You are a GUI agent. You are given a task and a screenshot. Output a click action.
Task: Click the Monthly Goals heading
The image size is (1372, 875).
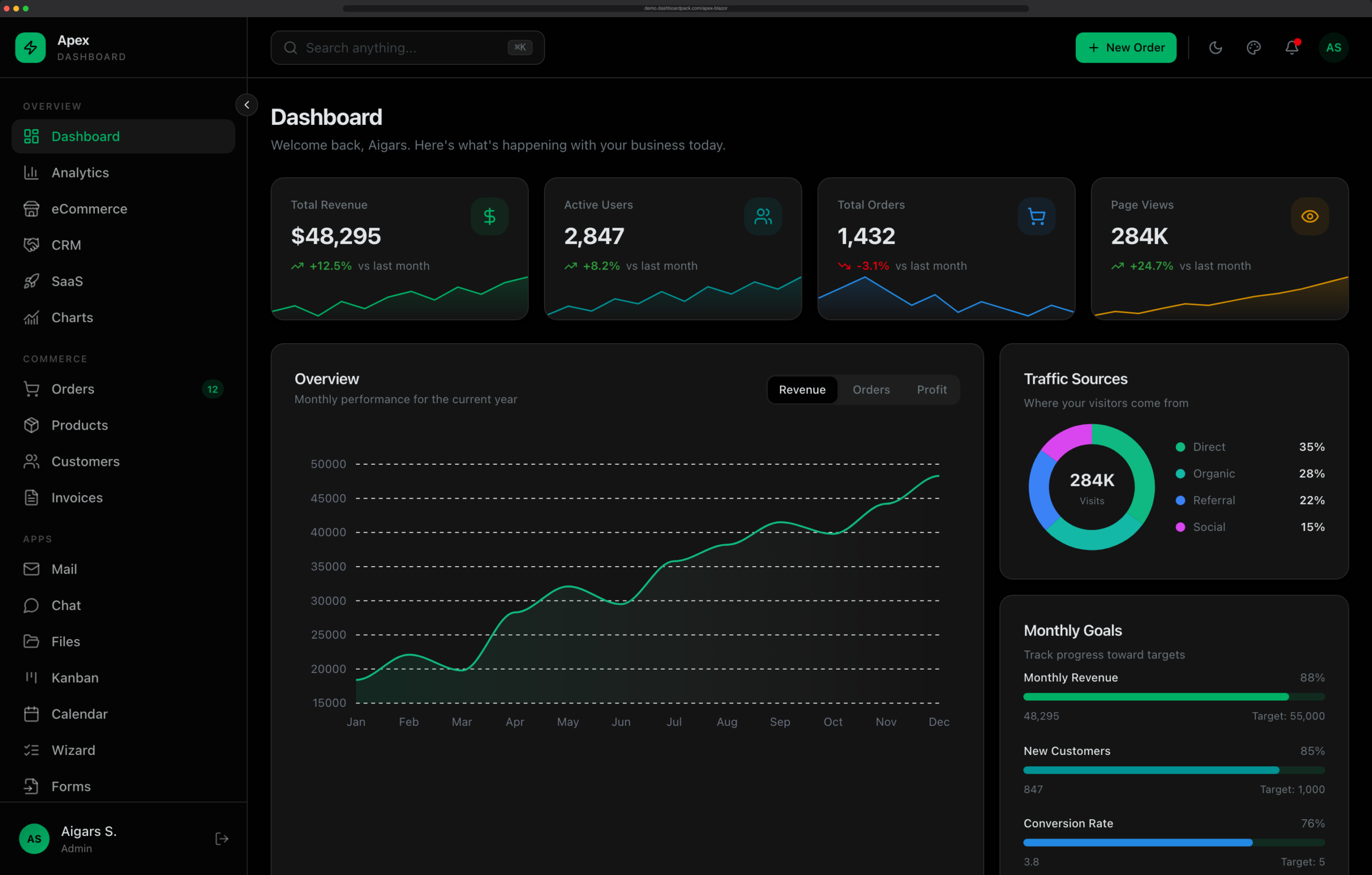(x=1072, y=631)
